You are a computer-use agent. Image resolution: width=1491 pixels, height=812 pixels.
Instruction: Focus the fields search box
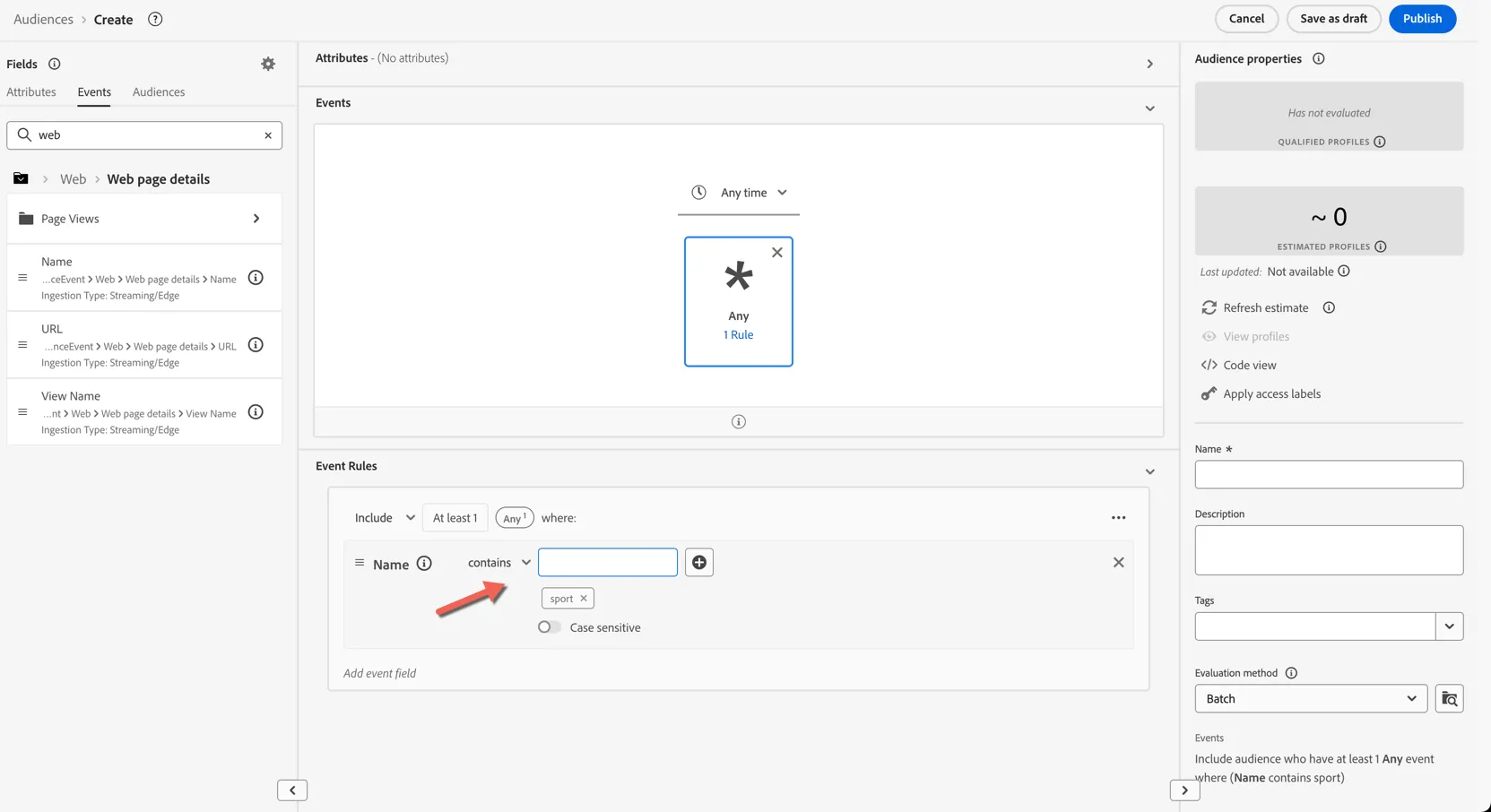click(144, 135)
